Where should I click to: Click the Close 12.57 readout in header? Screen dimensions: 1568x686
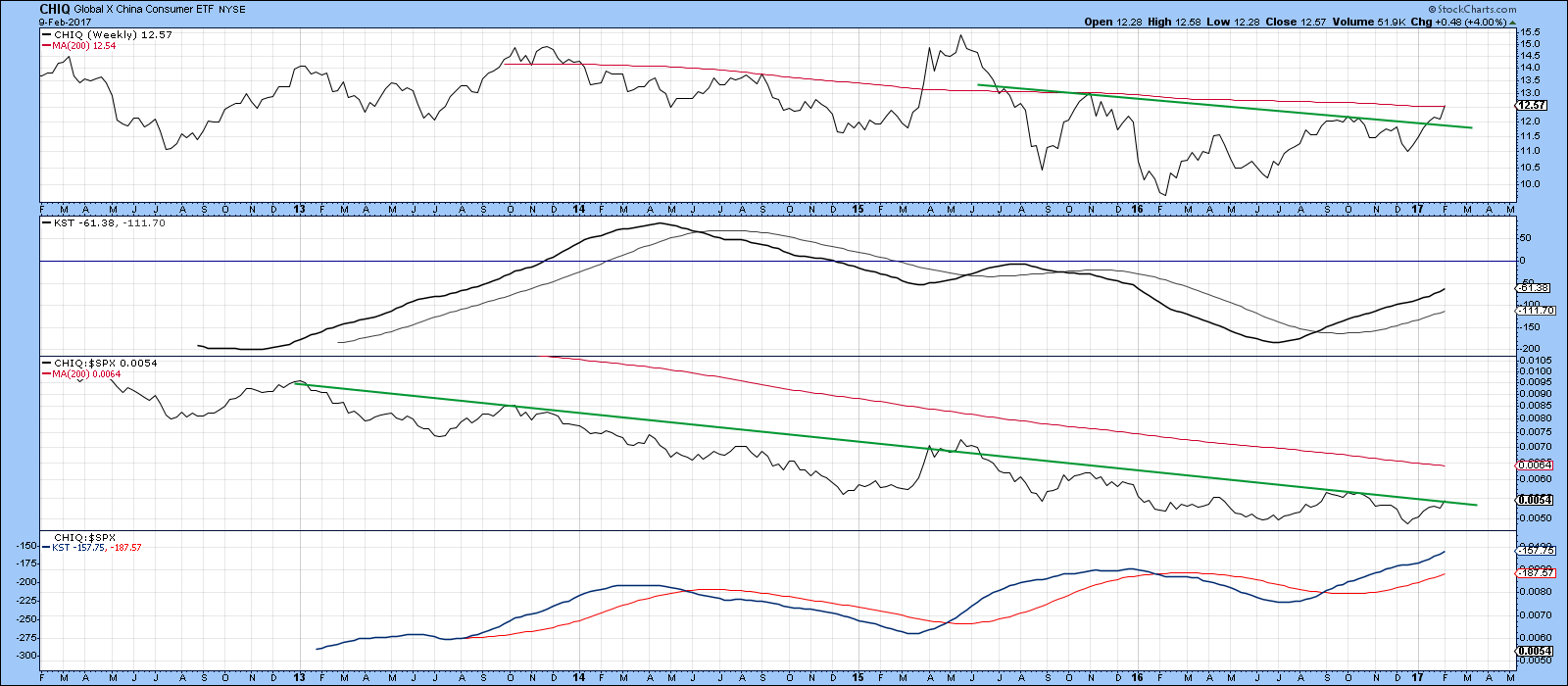point(1297,22)
